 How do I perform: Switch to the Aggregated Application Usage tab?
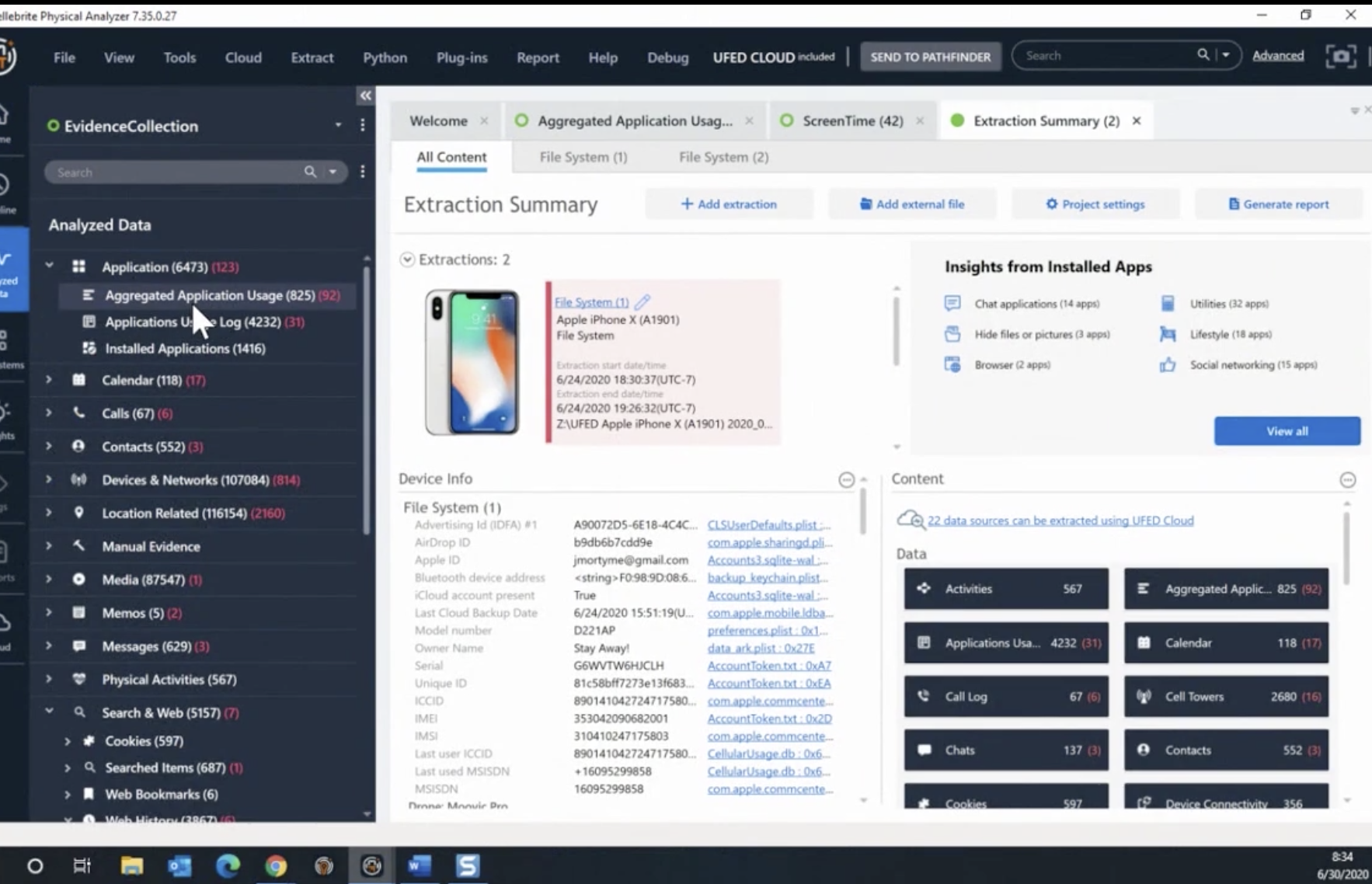pyautogui.click(x=635, y=121)
